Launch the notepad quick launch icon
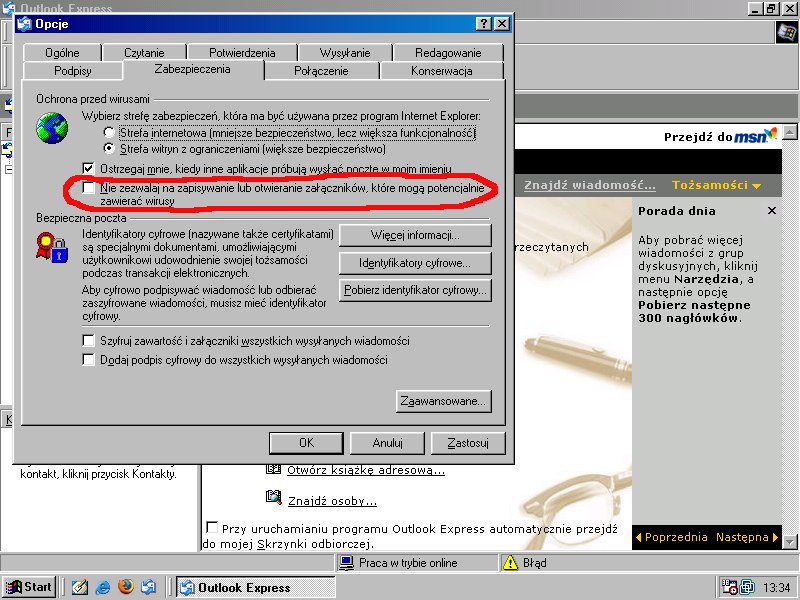The image size is (800, 600). pos(80,587)
